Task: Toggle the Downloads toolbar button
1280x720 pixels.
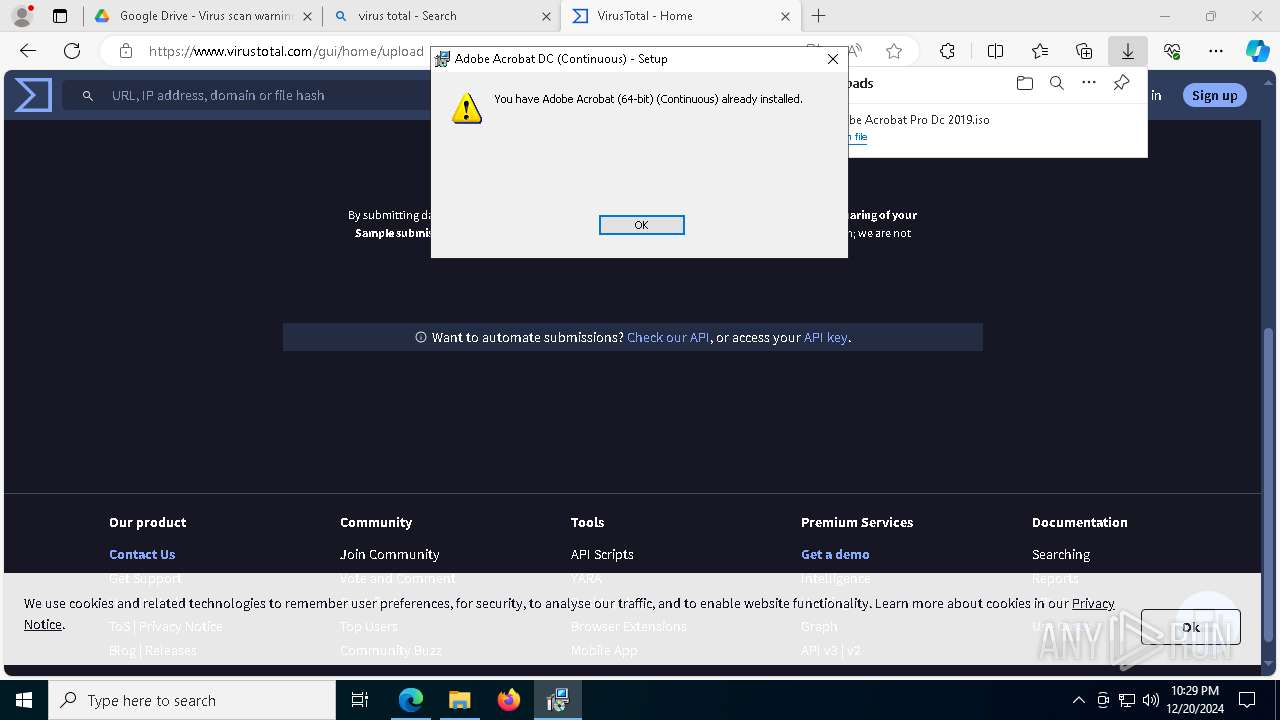Action: click(x=1128, y=51)
